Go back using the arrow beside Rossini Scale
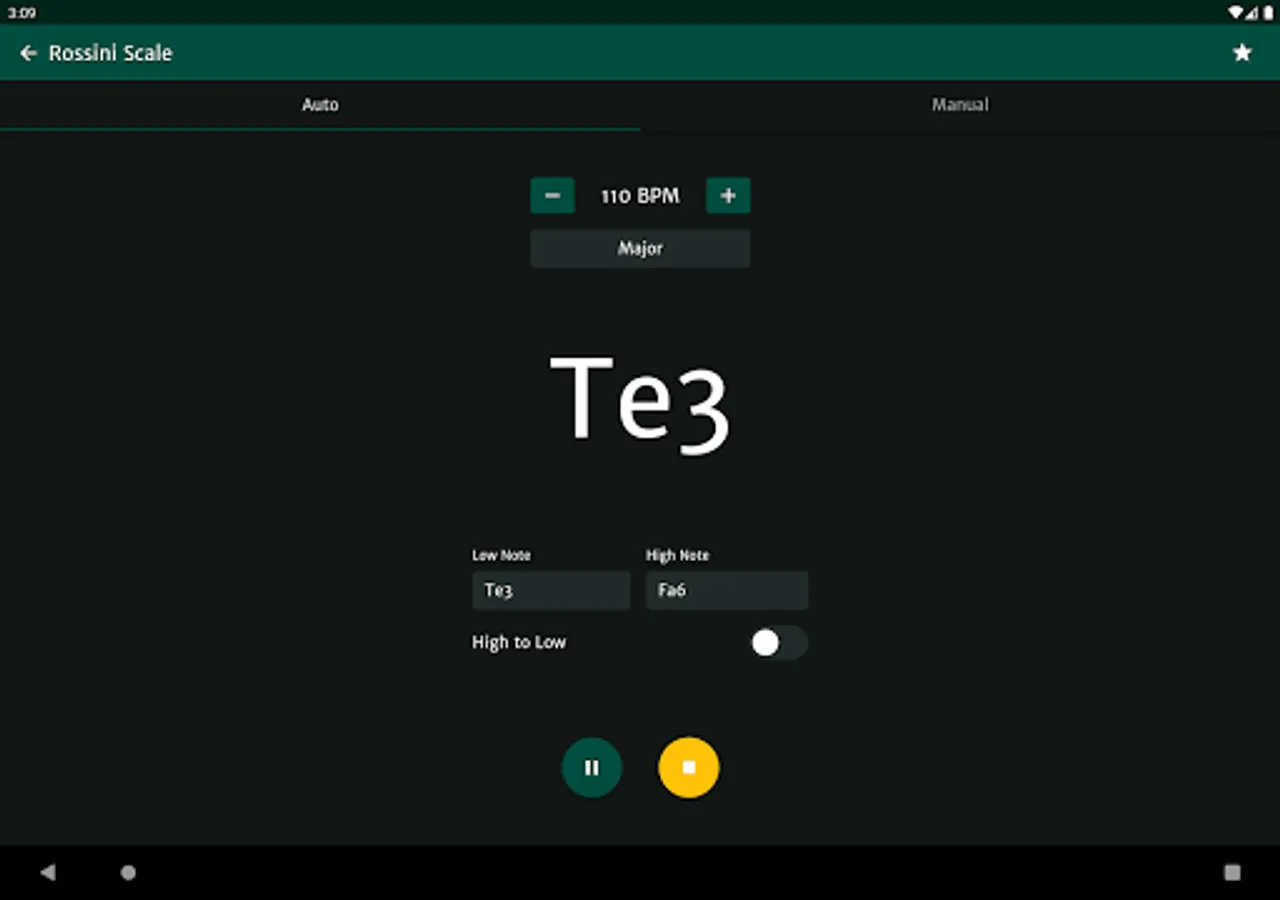This screenshot has width=1280, height=900. tap(28, 53)
